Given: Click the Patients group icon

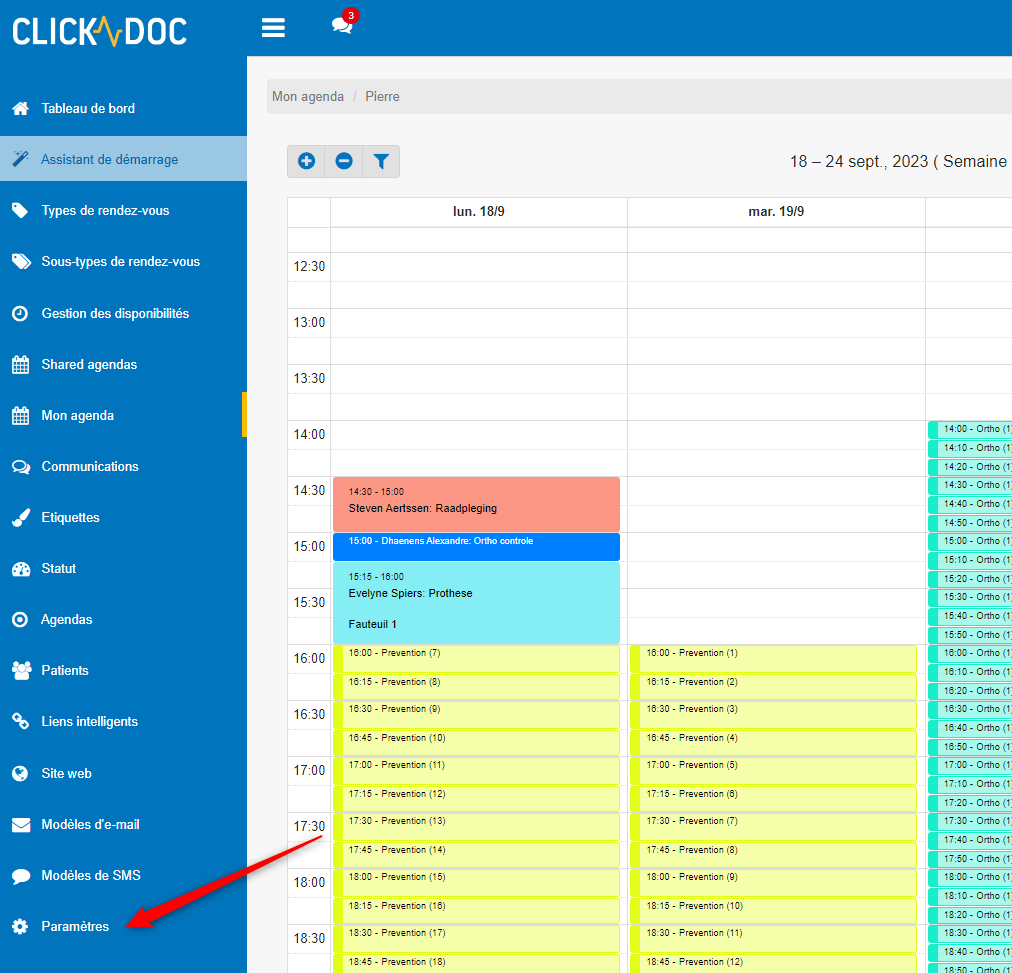Looking at the screenshot, I should 20,671.
